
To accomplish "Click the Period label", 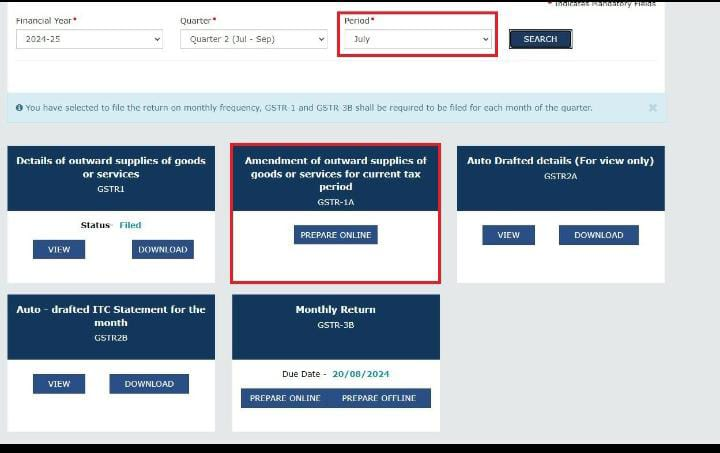I will point(359,21).
